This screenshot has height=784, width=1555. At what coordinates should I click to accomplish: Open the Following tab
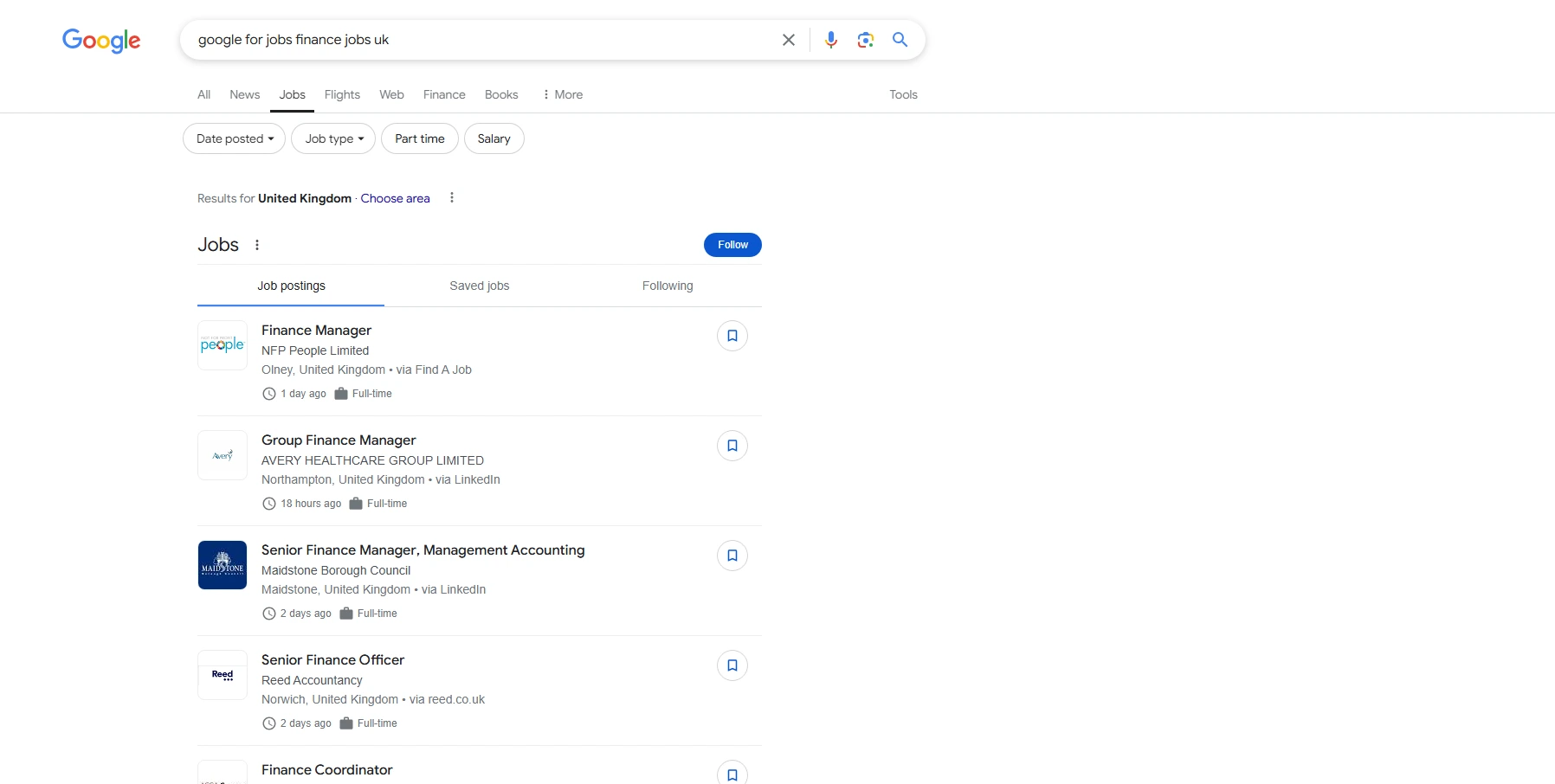click(668, 286)
